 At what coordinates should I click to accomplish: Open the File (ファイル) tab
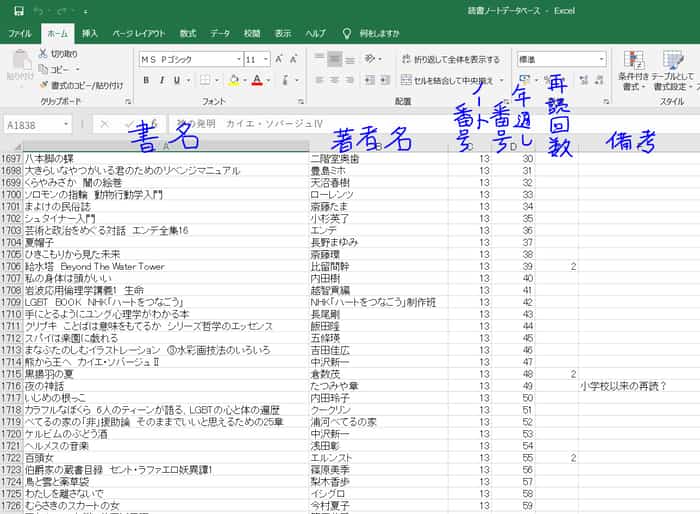[20, 33]
